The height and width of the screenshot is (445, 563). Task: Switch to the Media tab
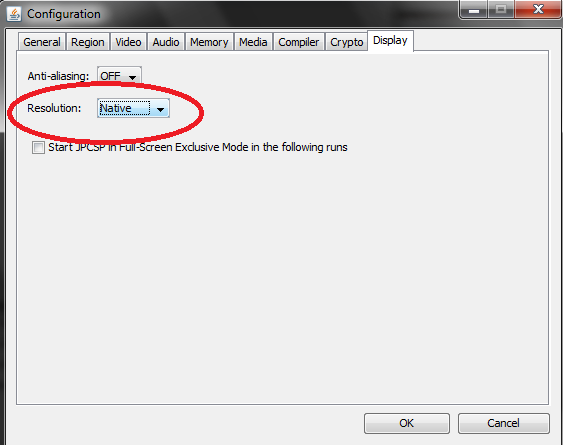click(x=253, y=42)
